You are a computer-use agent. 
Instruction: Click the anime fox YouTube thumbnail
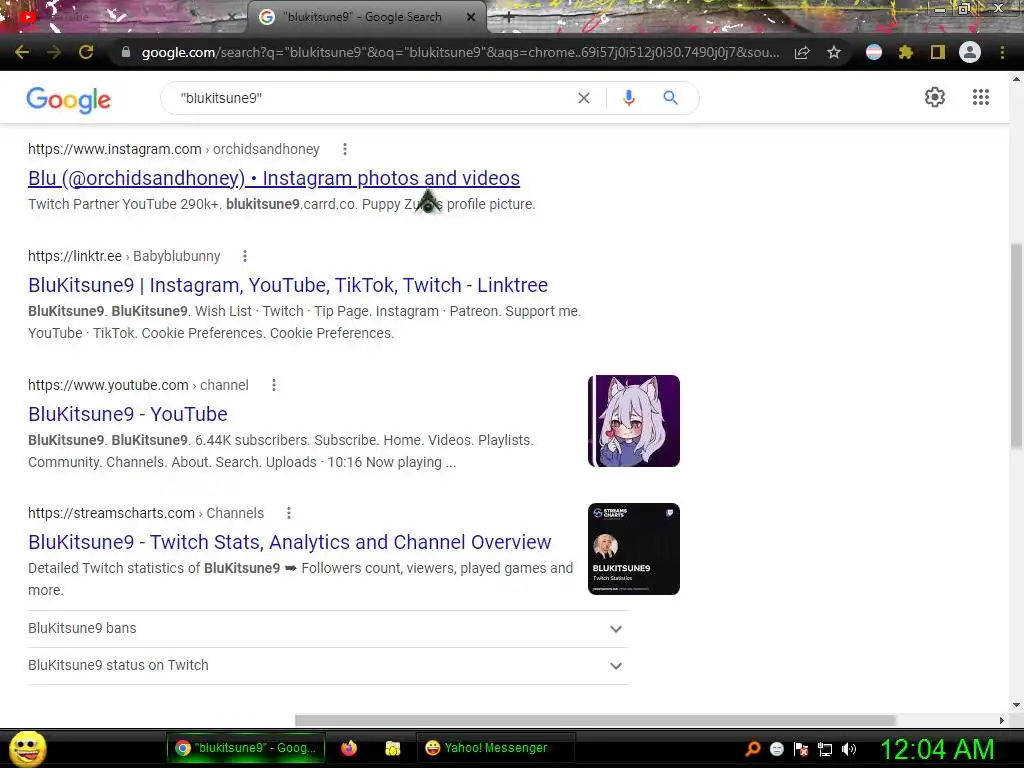click(633, 421)
